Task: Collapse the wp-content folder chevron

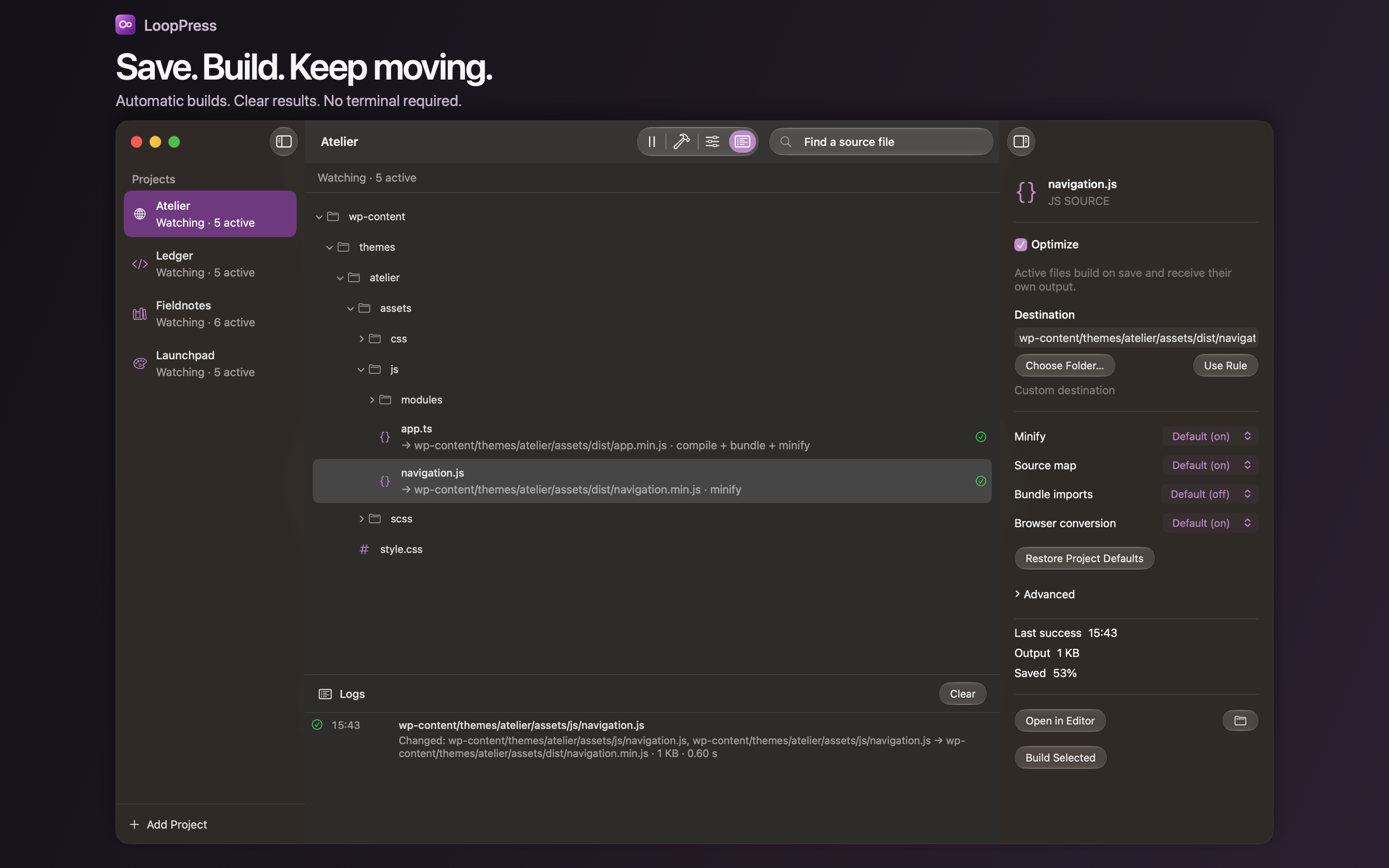Action: point(319,217)
